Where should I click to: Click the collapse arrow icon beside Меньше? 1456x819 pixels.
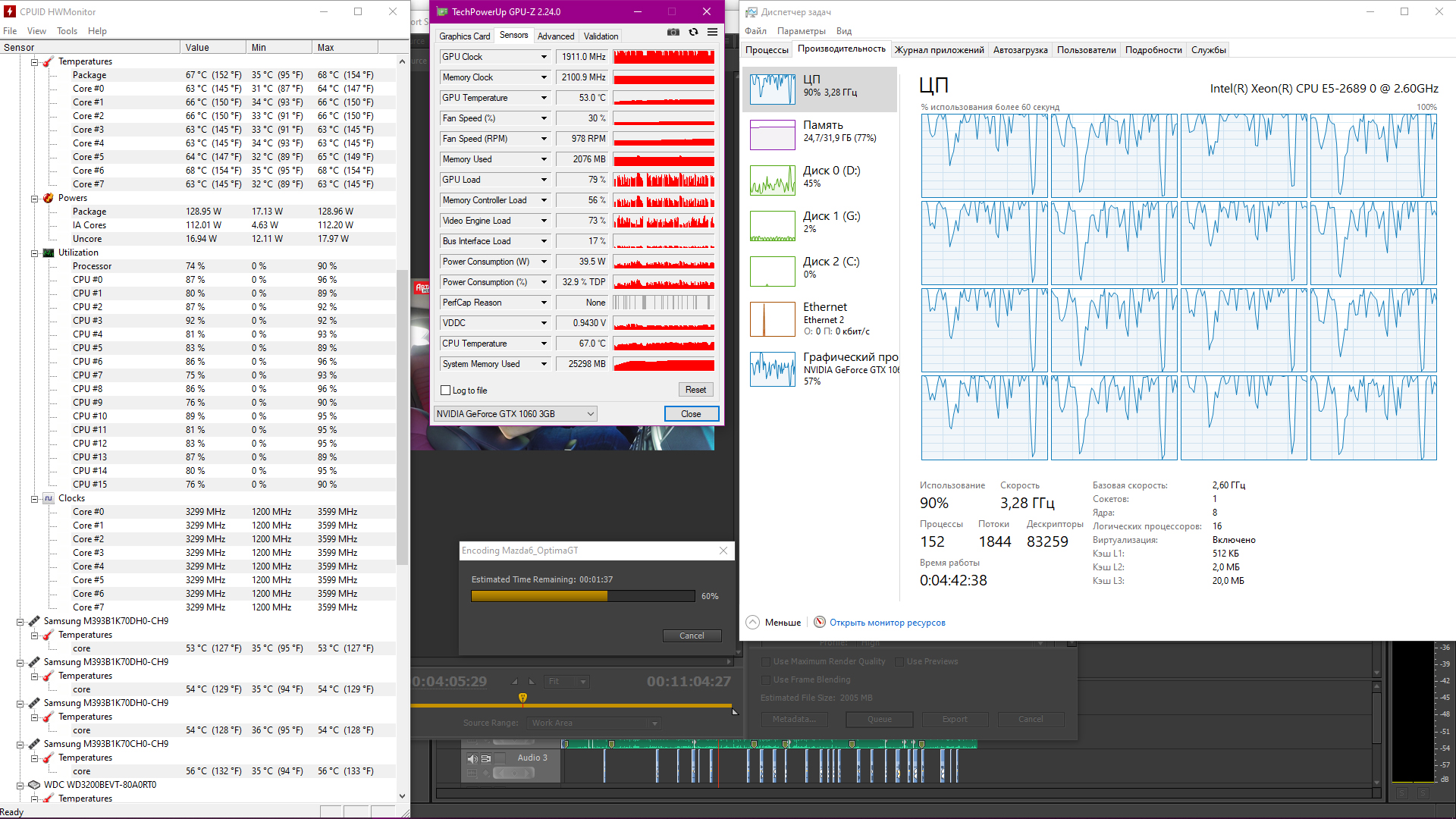tap(752, 623)
